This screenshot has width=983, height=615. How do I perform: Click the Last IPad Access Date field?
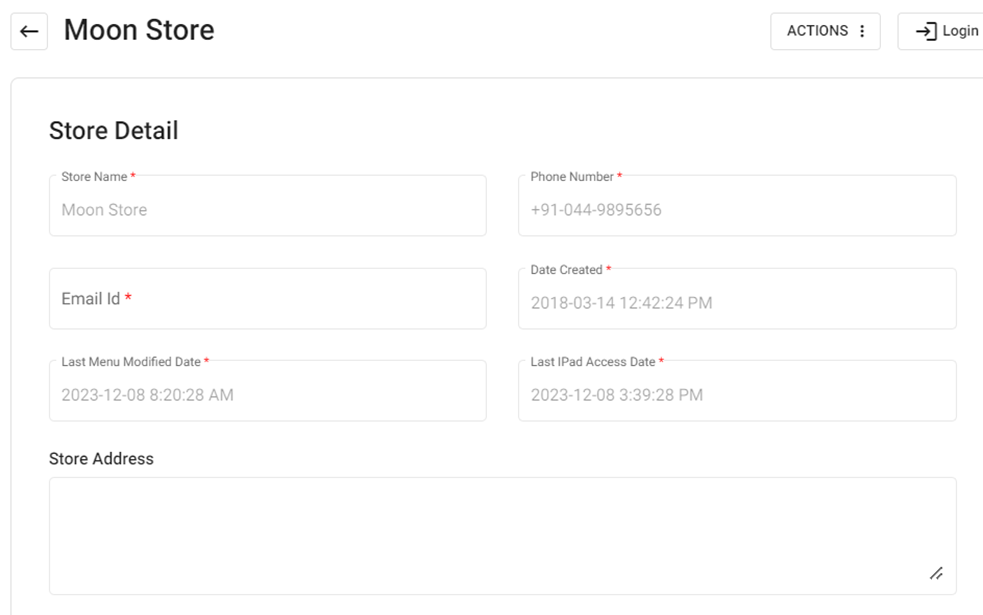pyautogui.click(x=736, y=395)
